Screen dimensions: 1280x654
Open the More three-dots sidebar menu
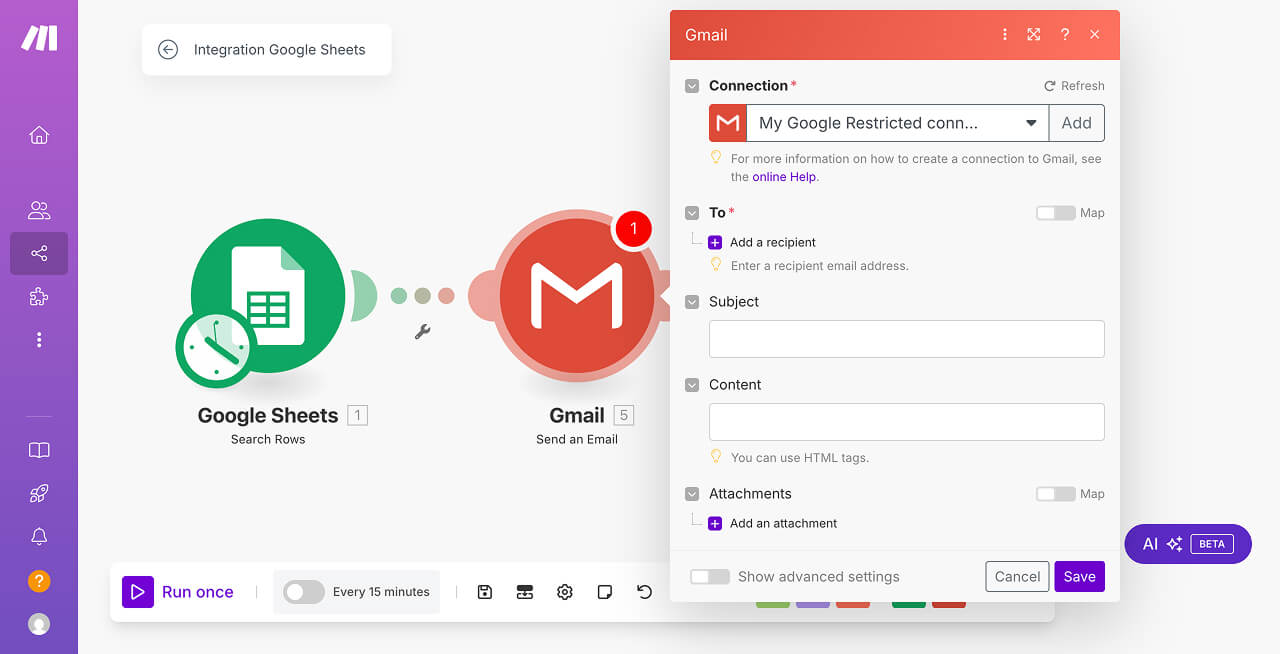click(39, 340)
